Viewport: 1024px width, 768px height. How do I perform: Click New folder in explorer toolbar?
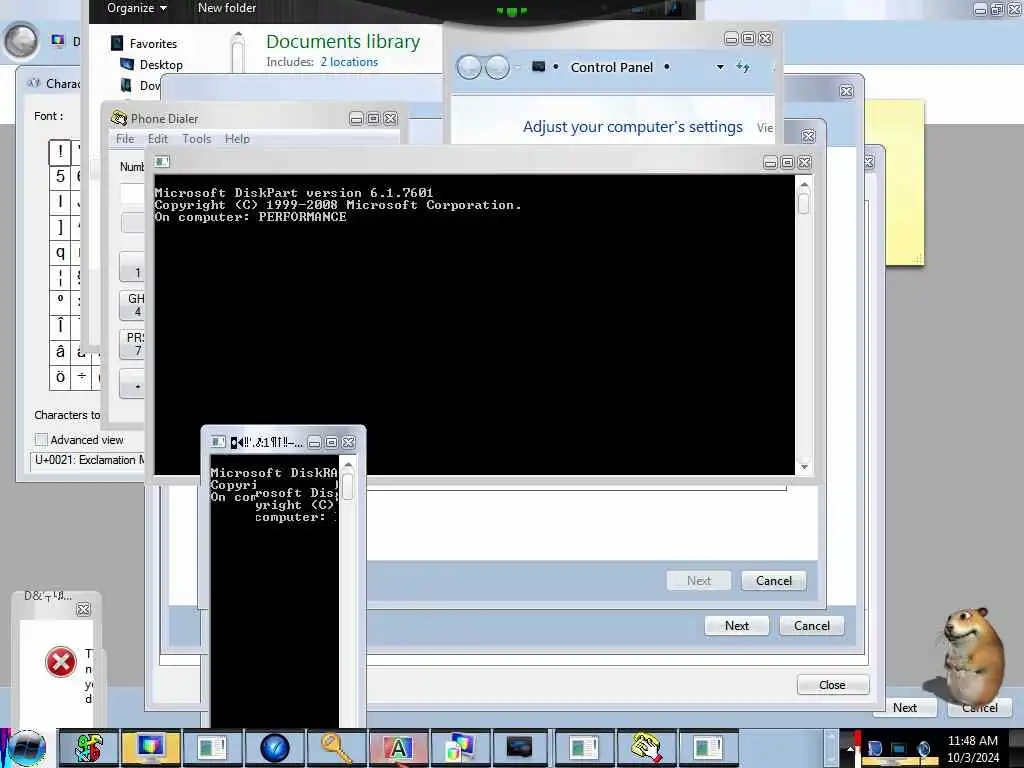point(227,8)
